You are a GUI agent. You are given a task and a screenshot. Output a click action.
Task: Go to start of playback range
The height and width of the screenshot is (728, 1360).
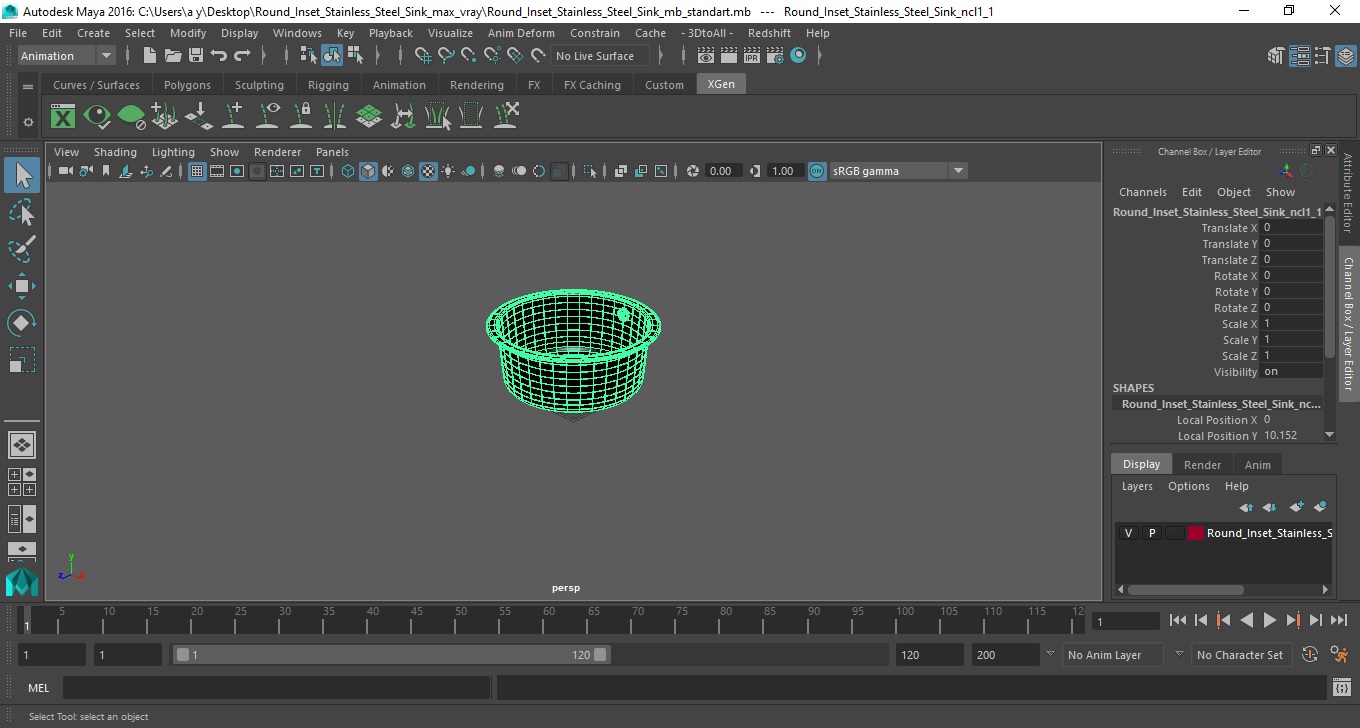[x=1178, y=621]
